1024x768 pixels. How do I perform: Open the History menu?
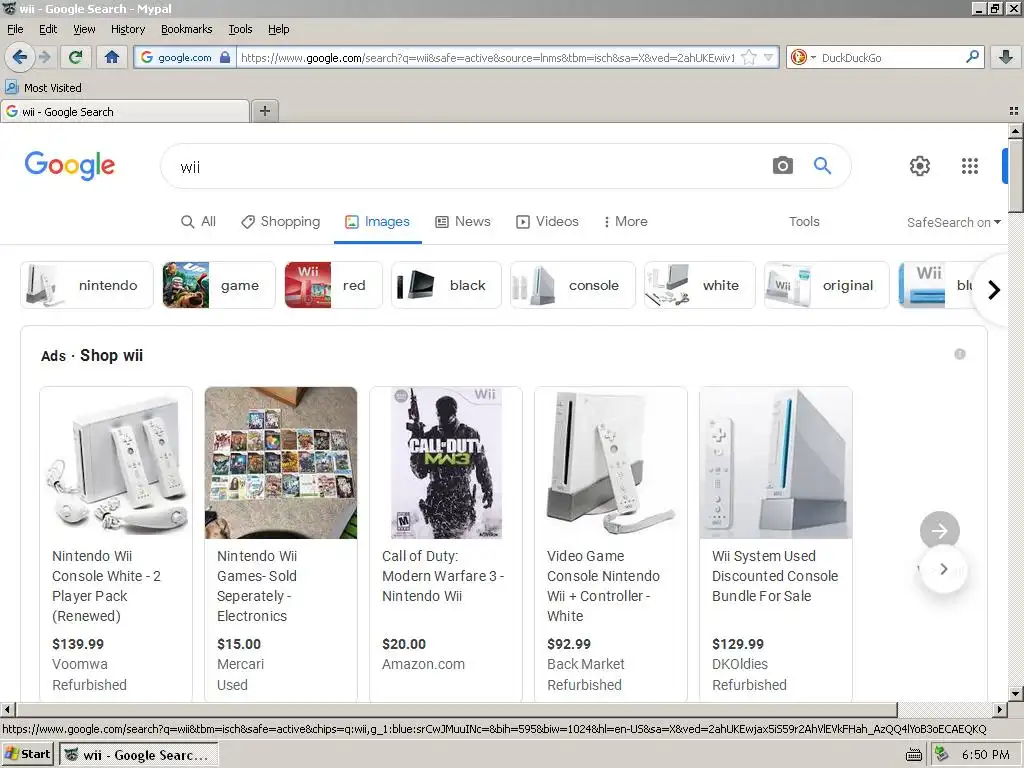click(128, 29)
